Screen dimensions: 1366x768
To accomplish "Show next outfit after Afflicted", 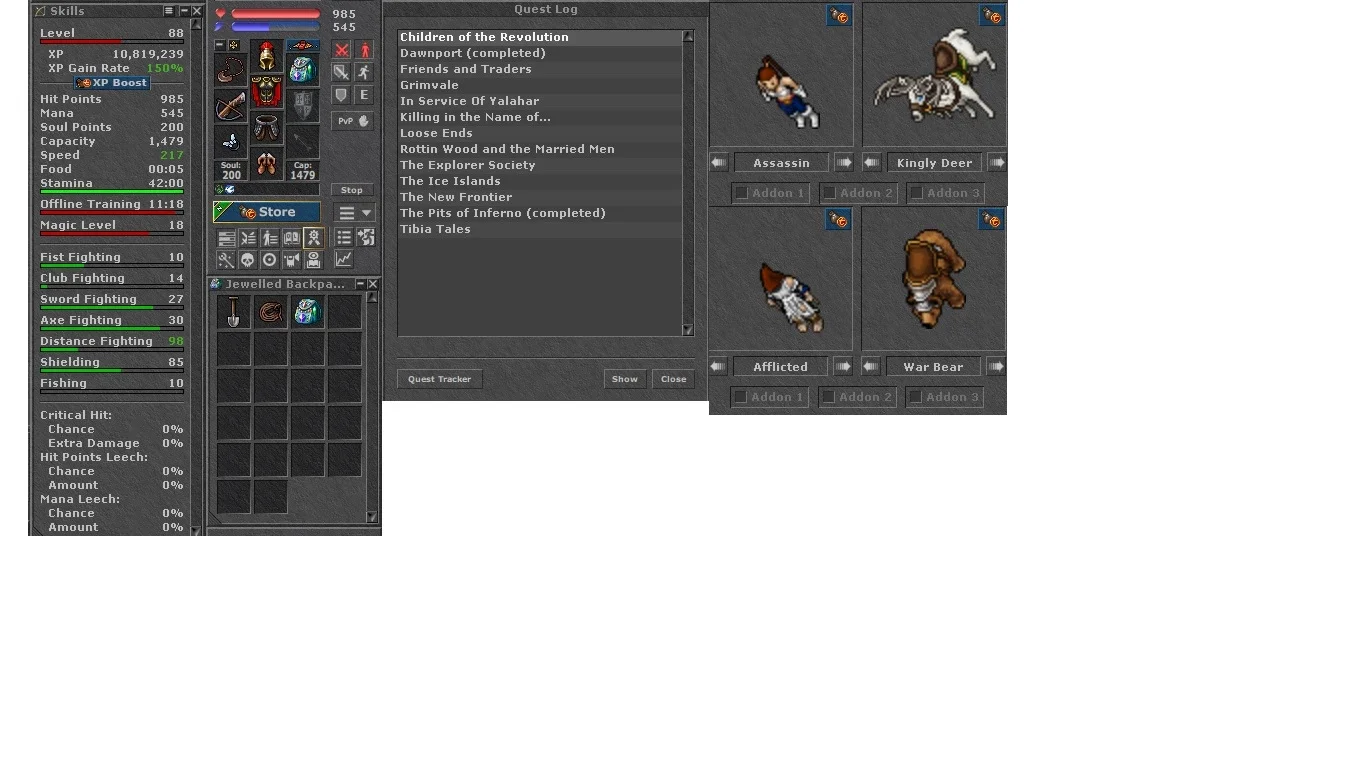I will coord(843,366).
